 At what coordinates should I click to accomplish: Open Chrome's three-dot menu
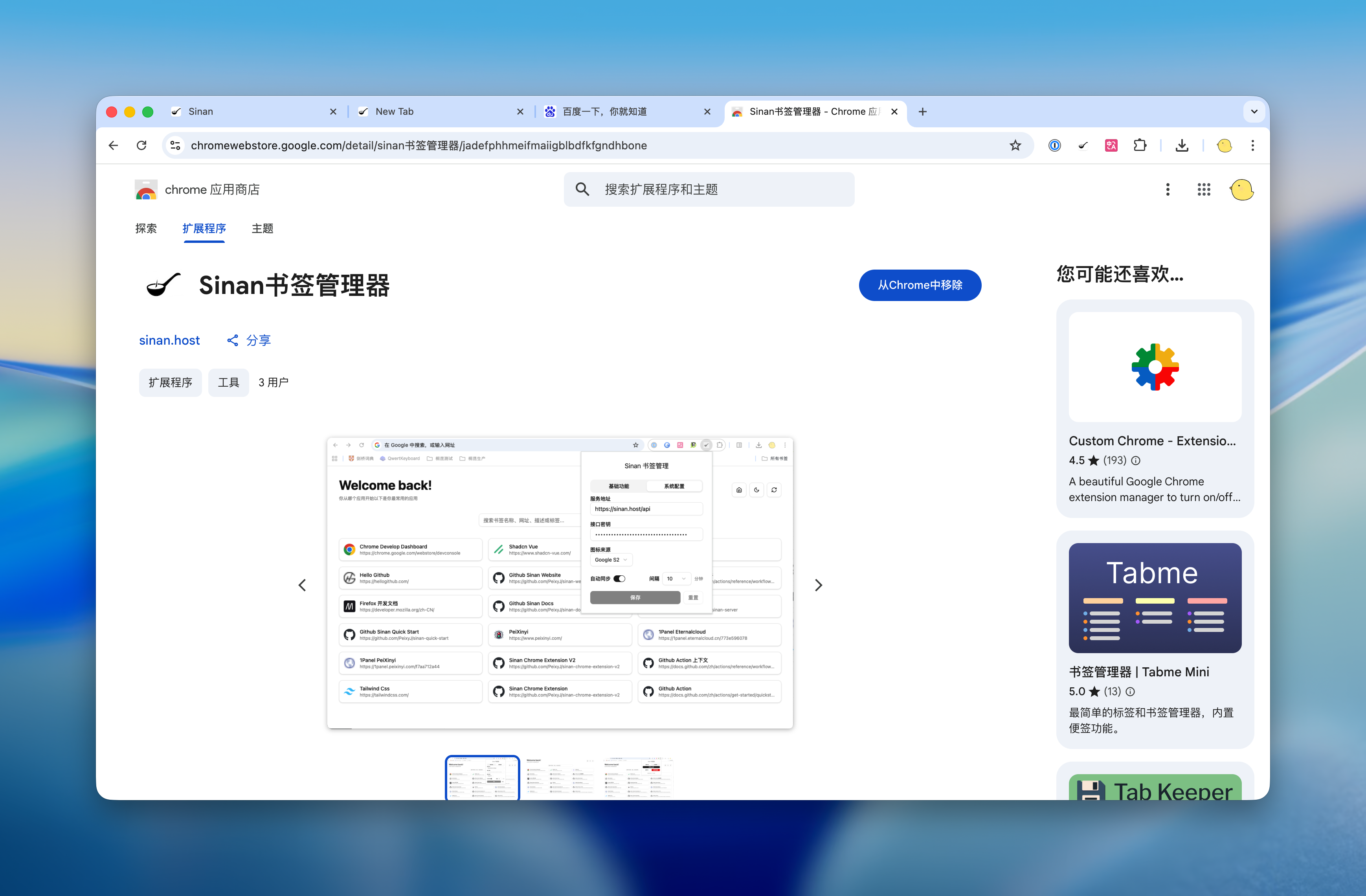pyautogui.click(x=1252, y=145)
